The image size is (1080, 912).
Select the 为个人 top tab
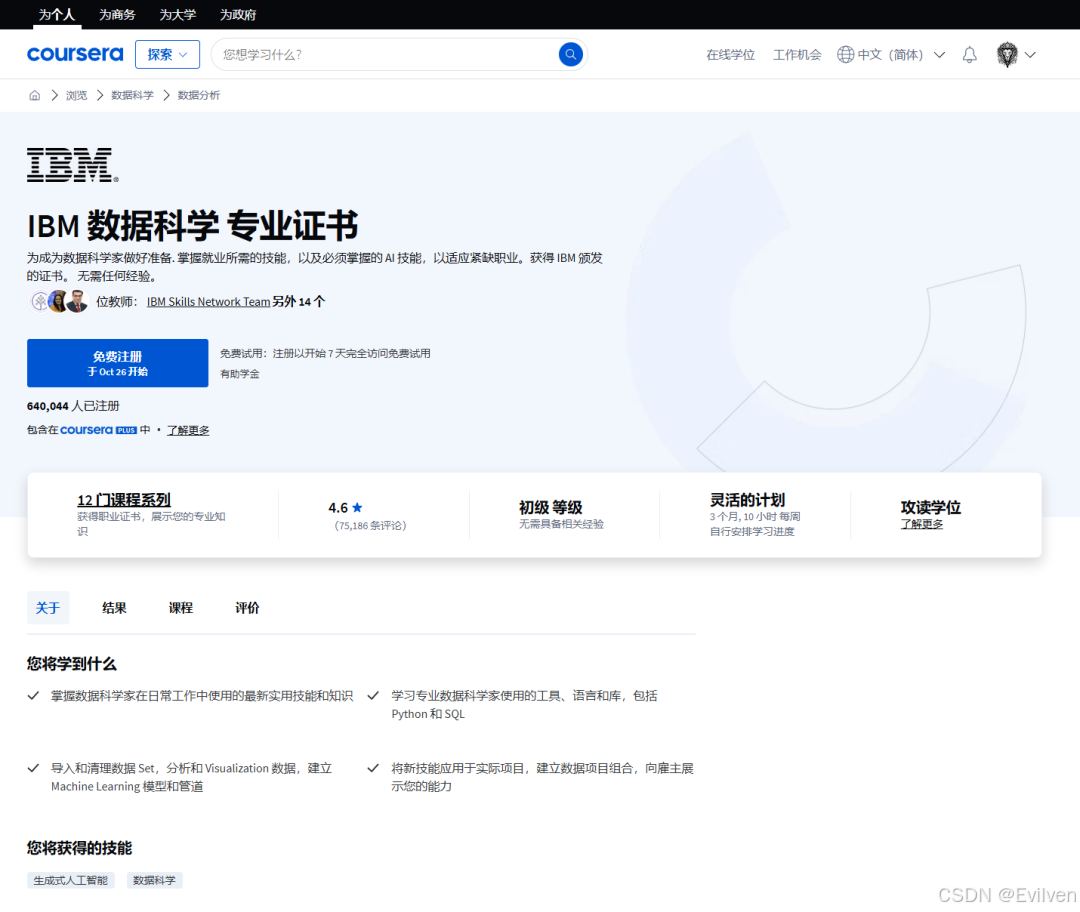56,14
